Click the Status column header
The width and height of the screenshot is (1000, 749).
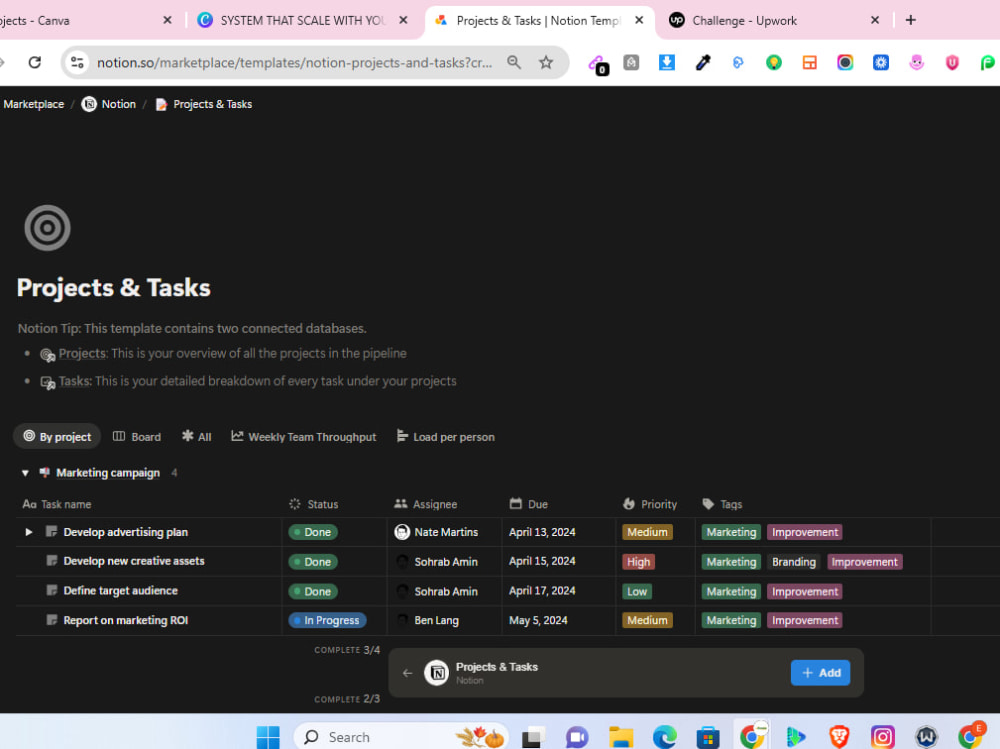pyautogui.click(x=314, y=504)
